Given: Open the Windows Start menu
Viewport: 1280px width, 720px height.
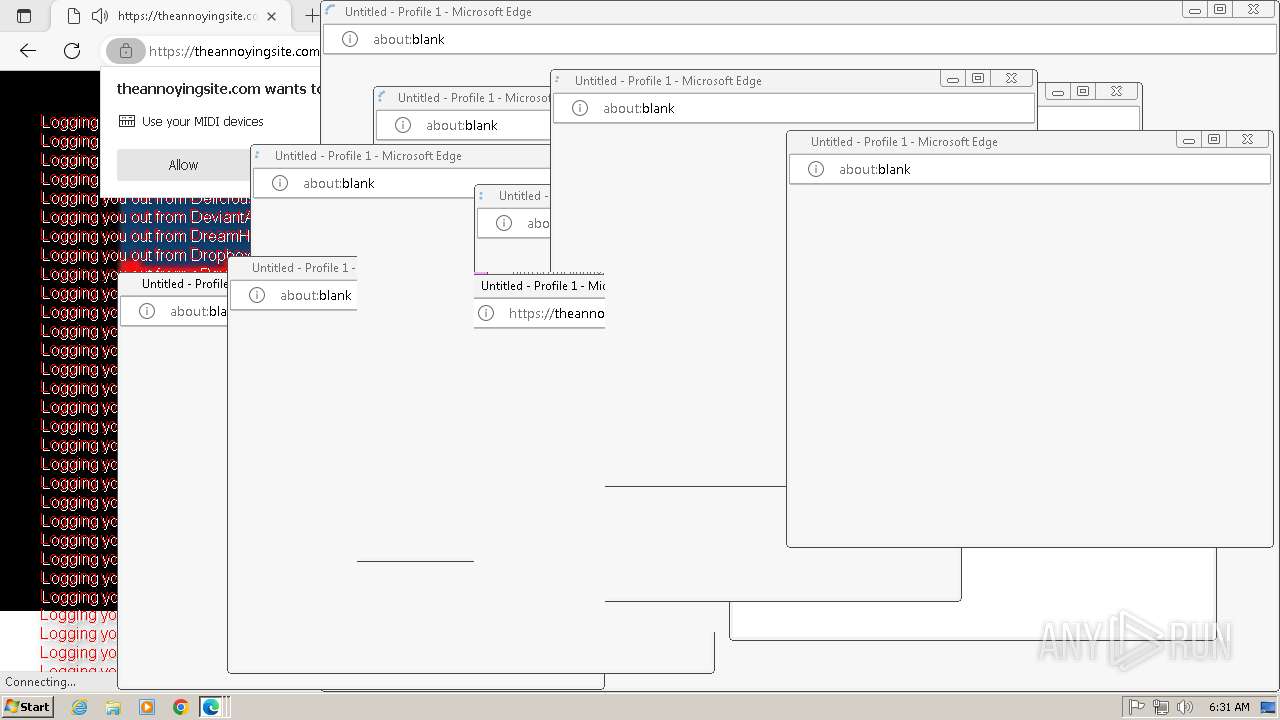Looking at the screenshot, I should (x=27, y=706).
